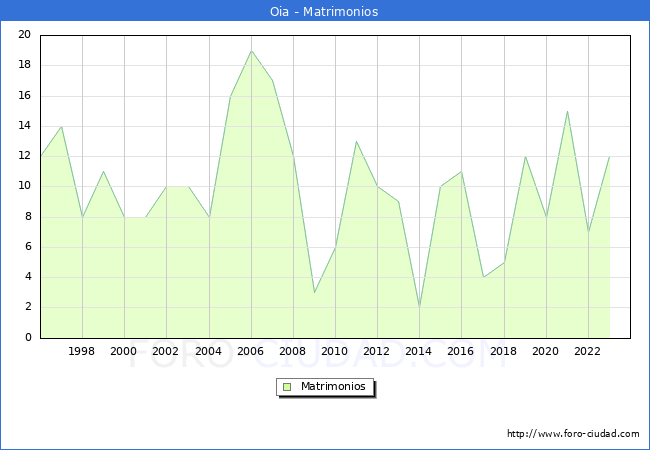This screenshot has width=650, height=450.
Task: Open the foro-ciudad.com link
Action: [x=573, y=434]
